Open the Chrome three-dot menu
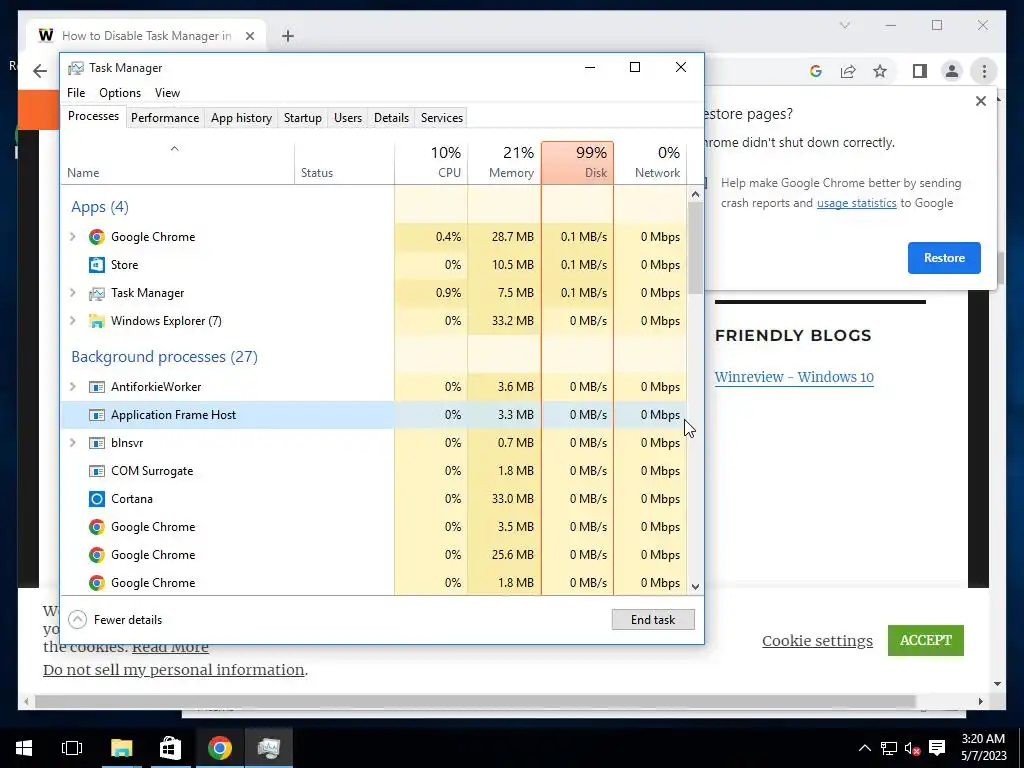 [984, 71]
